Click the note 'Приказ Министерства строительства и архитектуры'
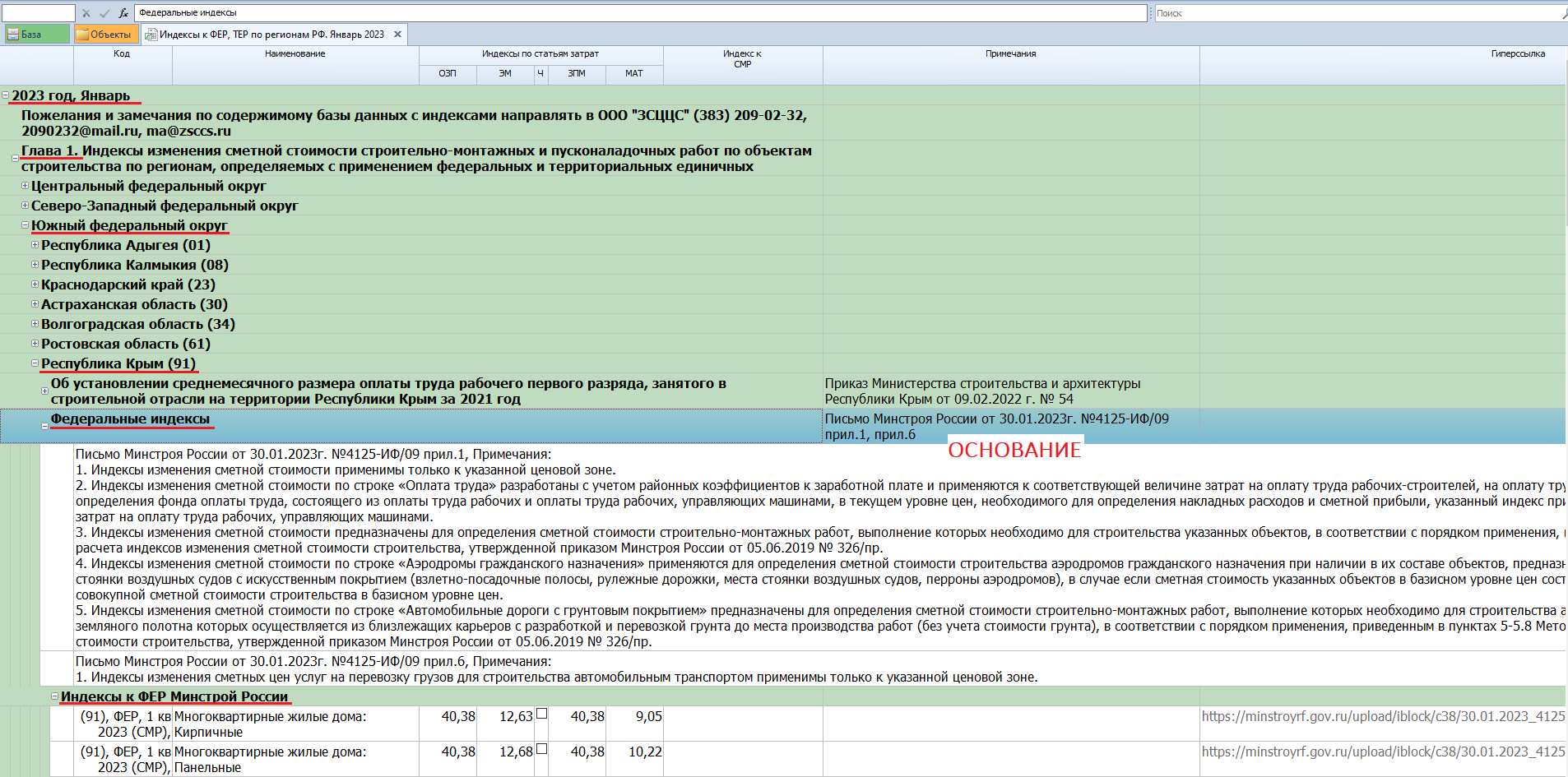The height and width of the screenshot is (777, 1568). coord(983,391)
